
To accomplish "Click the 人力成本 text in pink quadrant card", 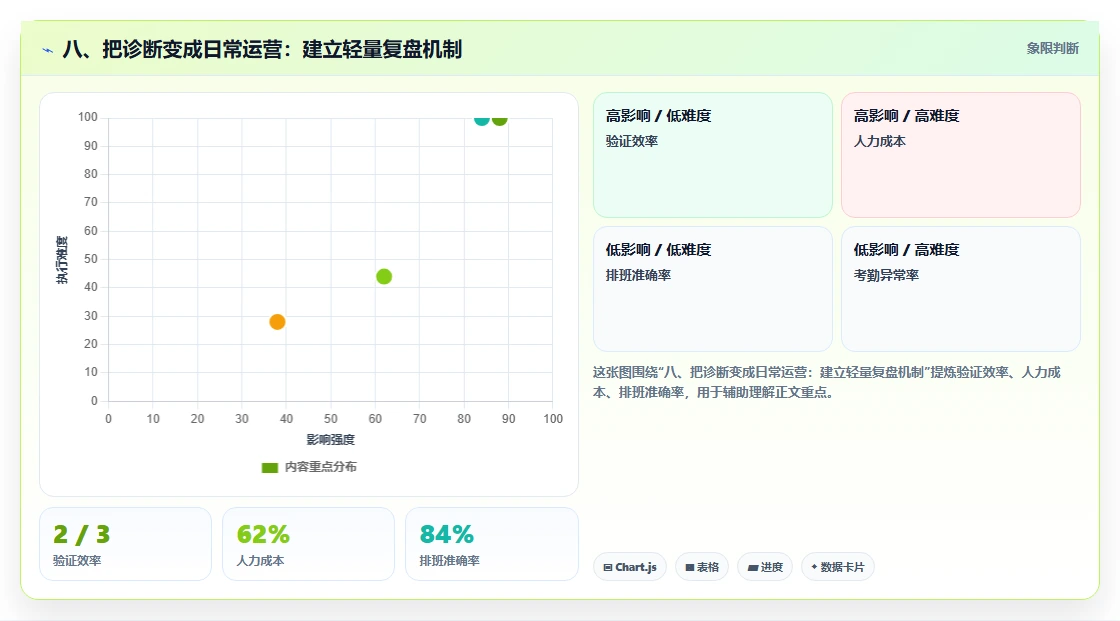I will (x=880, y=141).
